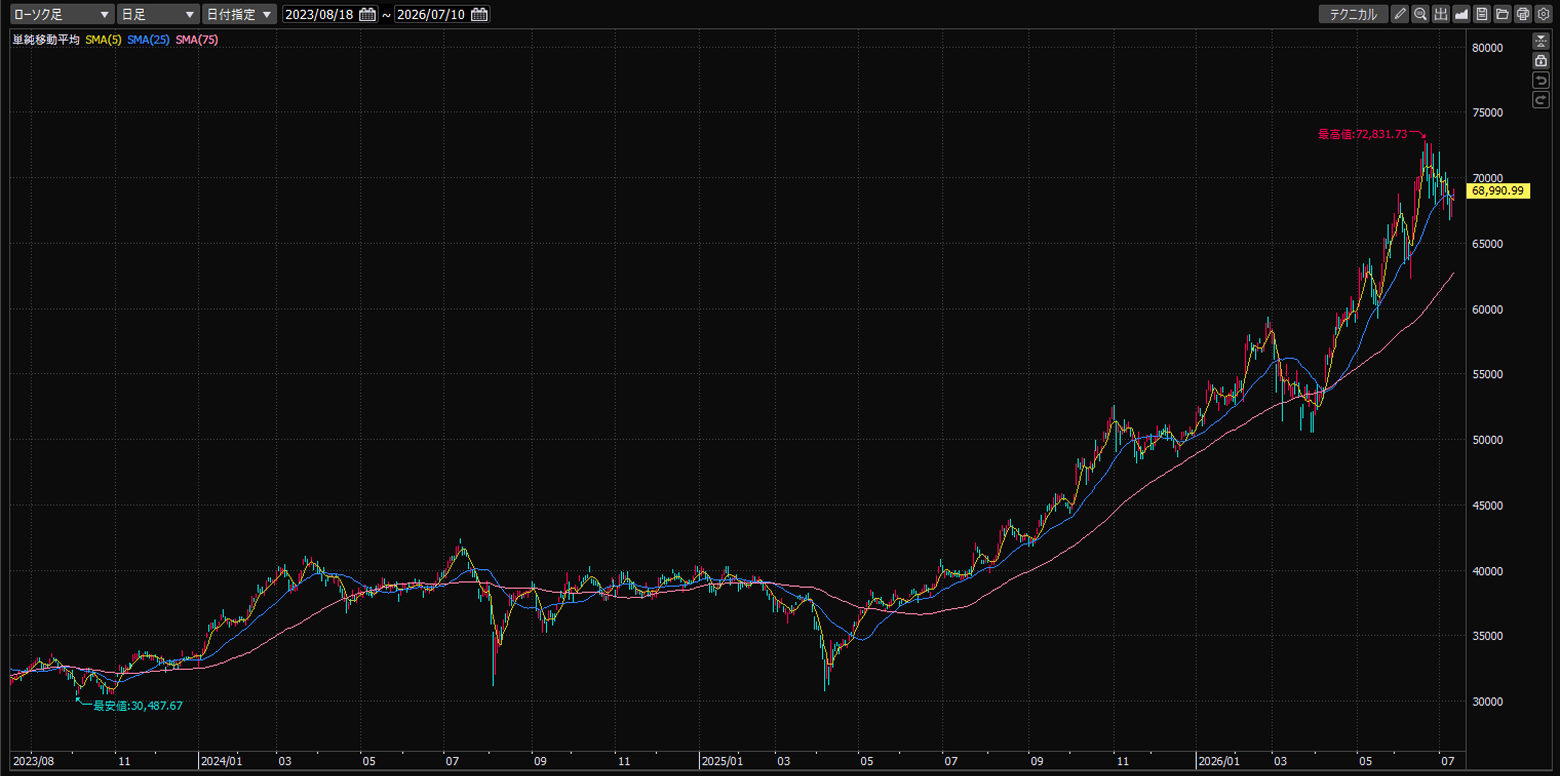
Task: Click the 2024/01 date axis label
Action: tap(221, 761)
